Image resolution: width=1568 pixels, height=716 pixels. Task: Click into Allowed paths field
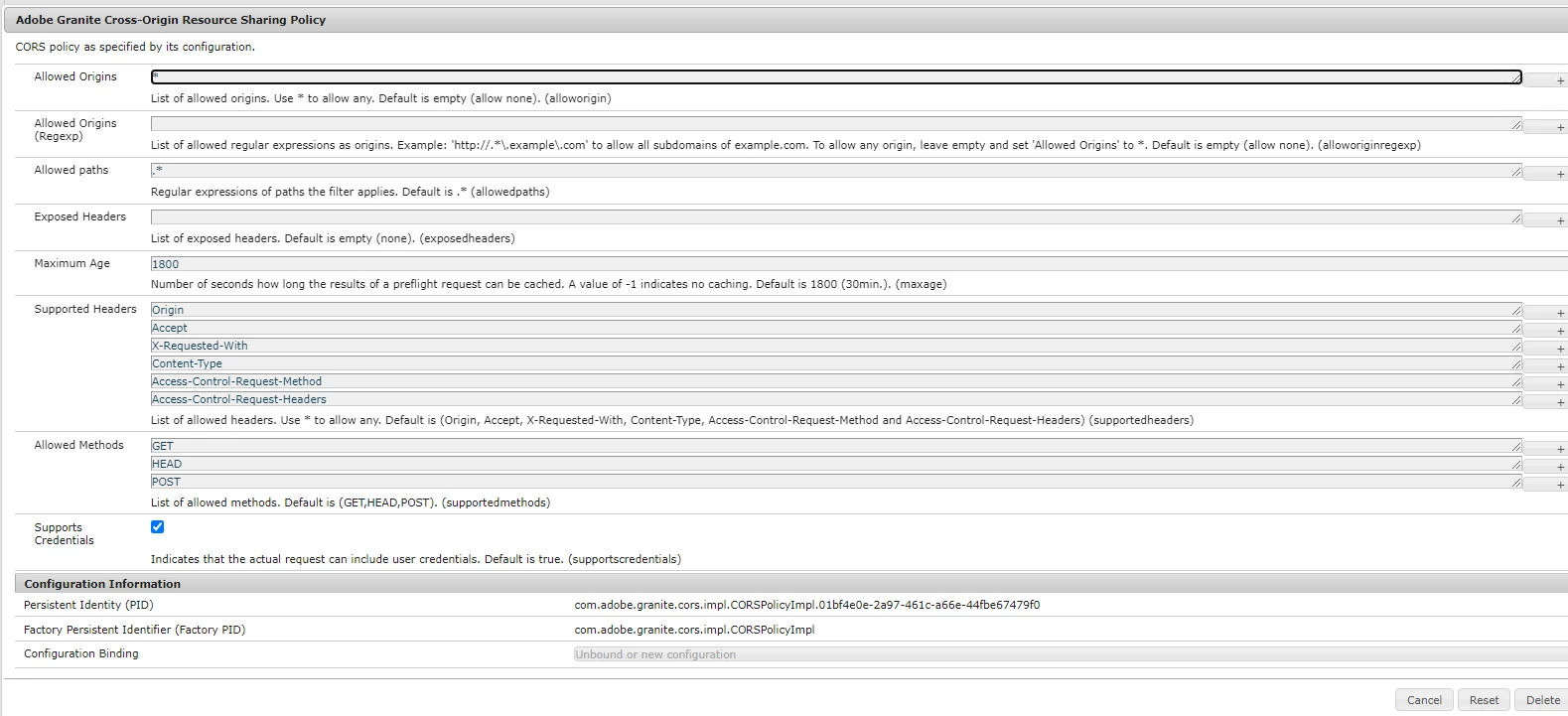[836, 171]
